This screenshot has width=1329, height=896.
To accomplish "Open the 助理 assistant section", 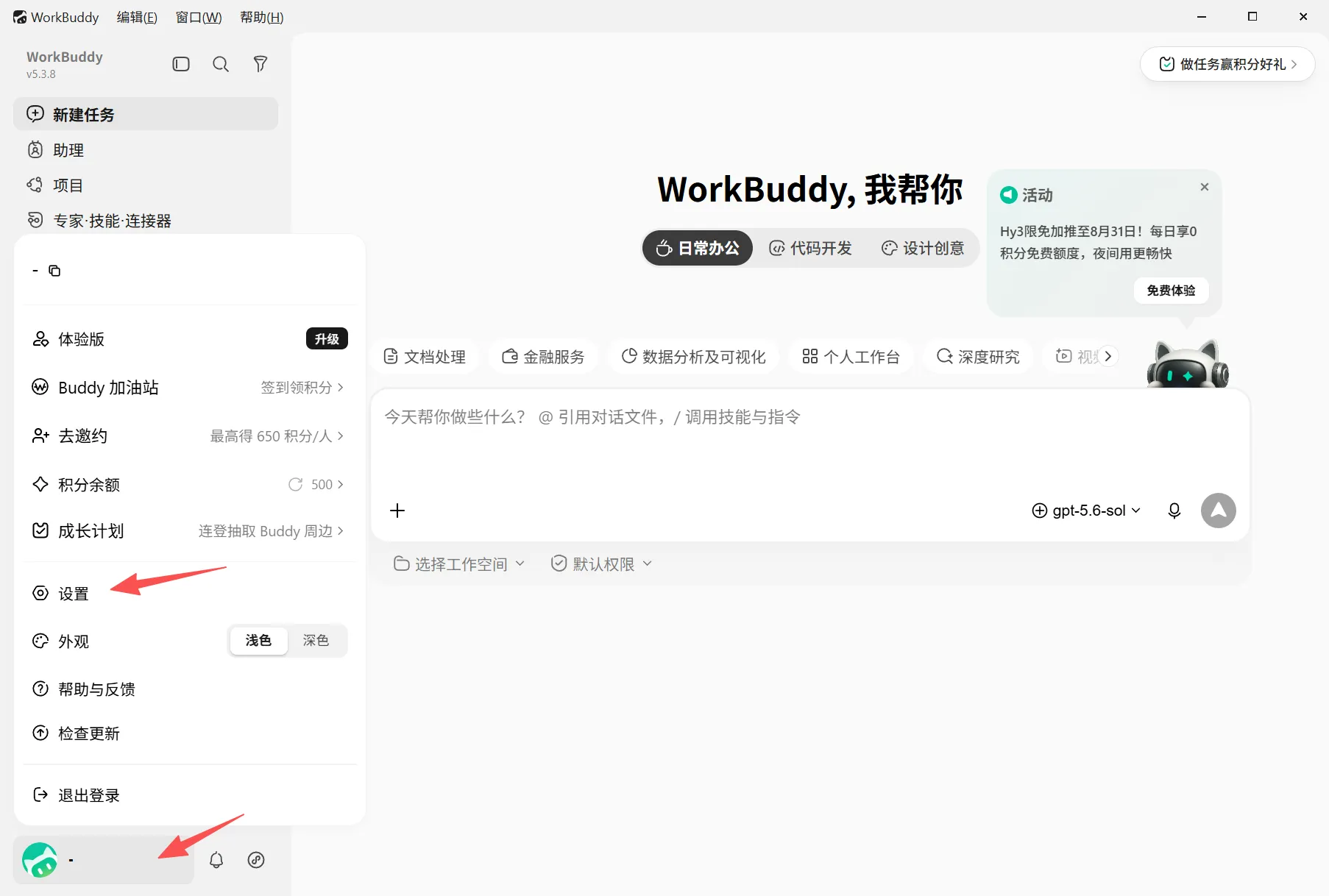I will [146, 150].
